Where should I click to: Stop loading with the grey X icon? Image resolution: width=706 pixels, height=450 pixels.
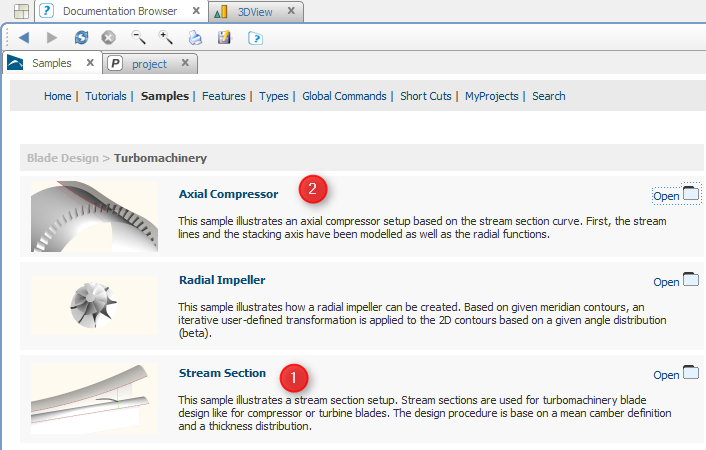click(x=108, y=37)
